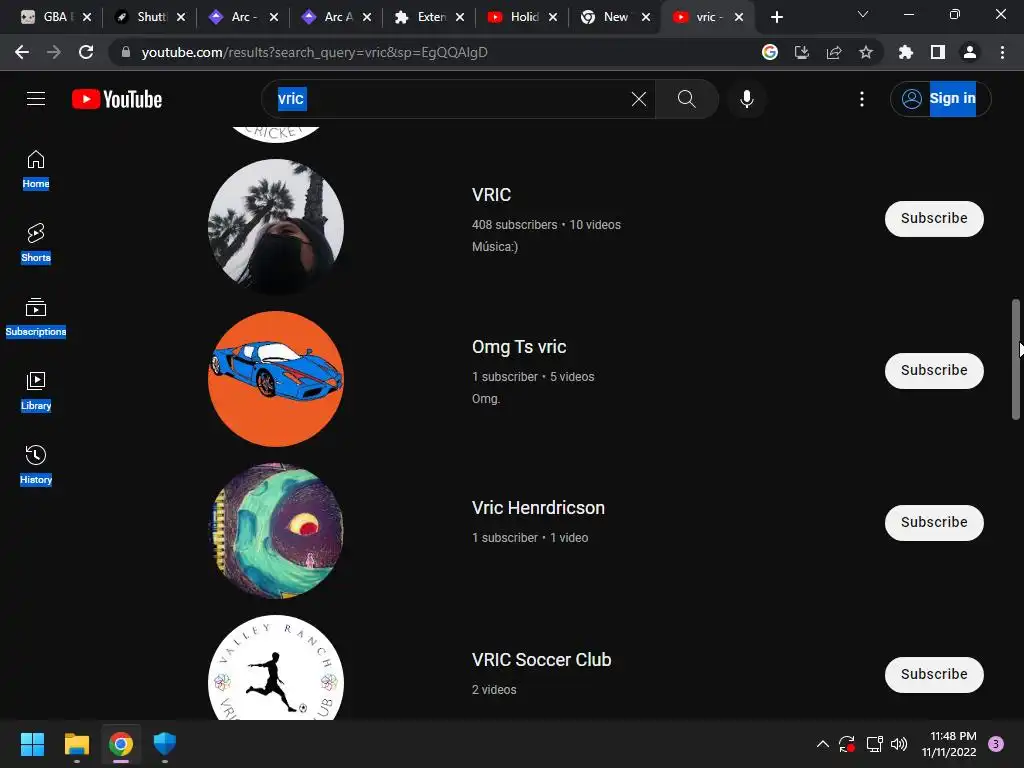Go back with browser back arrow
Screen dimensions: 1024x768
click(x=22, y=52)
